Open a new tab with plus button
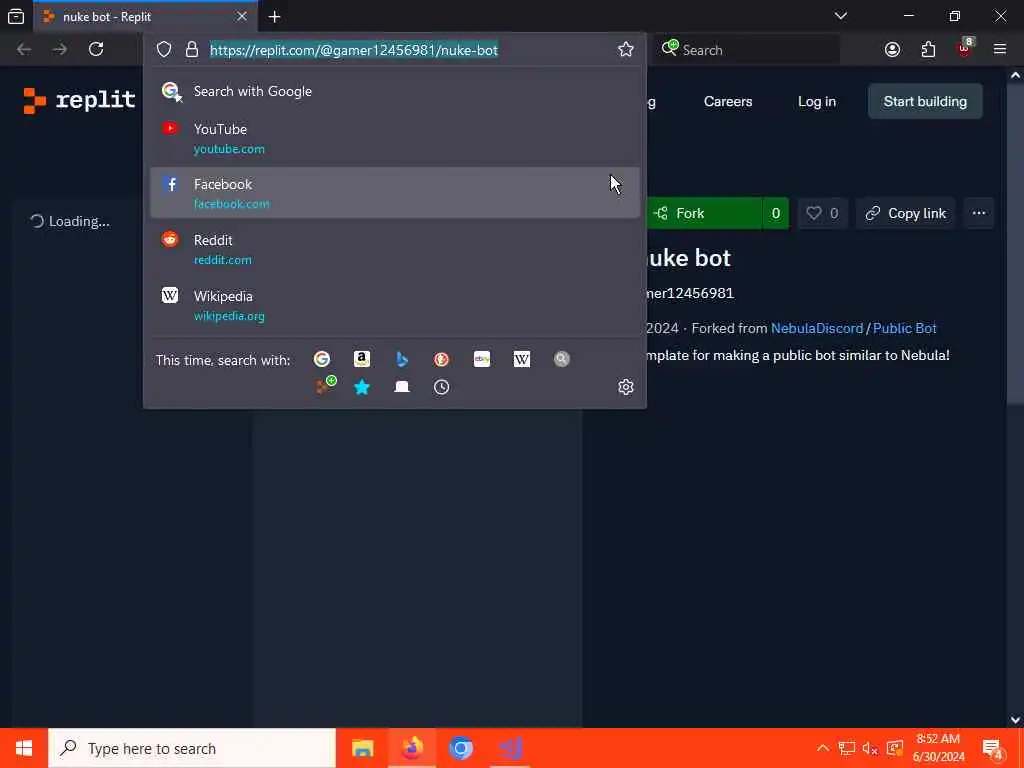 click(x=274, y=17)
